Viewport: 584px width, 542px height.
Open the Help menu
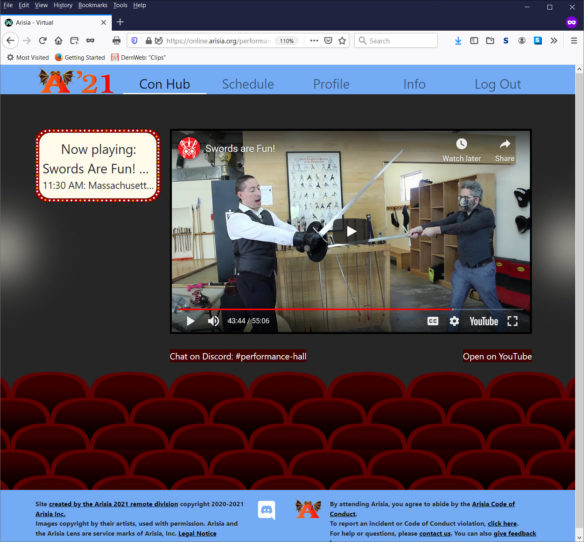[x=139, y=5]
